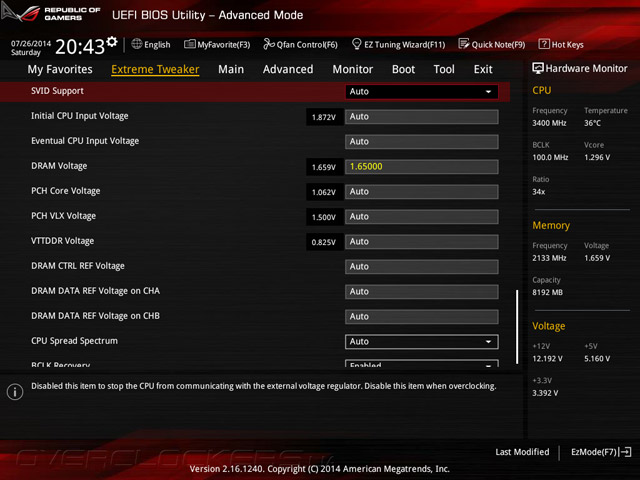This screenshot has width=640, height=480.
Task: Click MyFavorite(F3) label
Action: pos(224,44)
